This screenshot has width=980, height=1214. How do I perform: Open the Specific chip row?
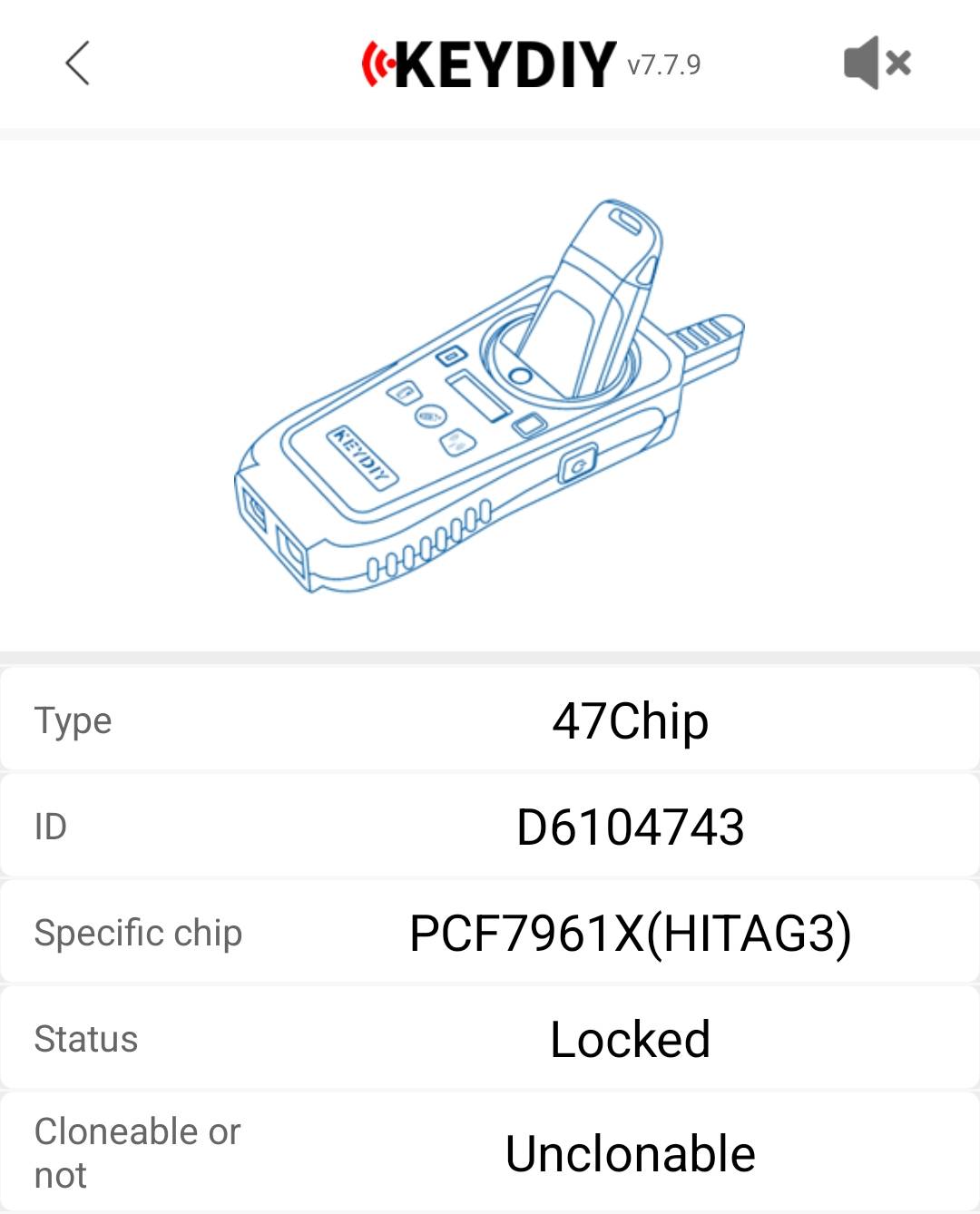coord(490,932)
